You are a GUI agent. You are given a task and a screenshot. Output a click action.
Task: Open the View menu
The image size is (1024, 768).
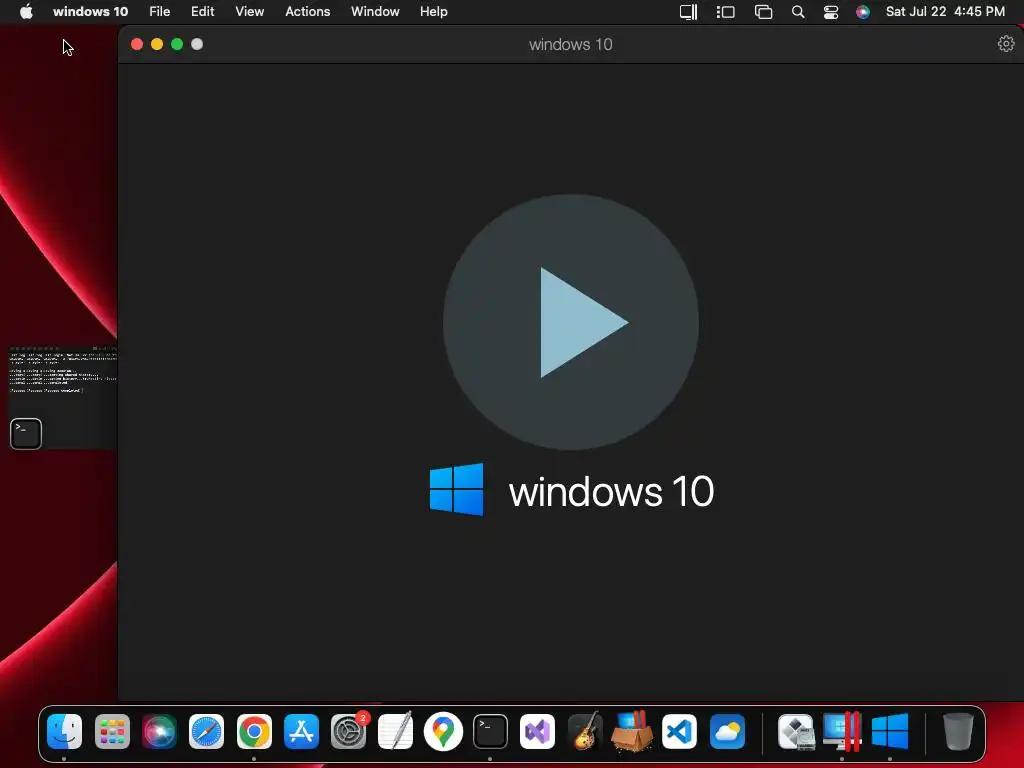[249, 12]
